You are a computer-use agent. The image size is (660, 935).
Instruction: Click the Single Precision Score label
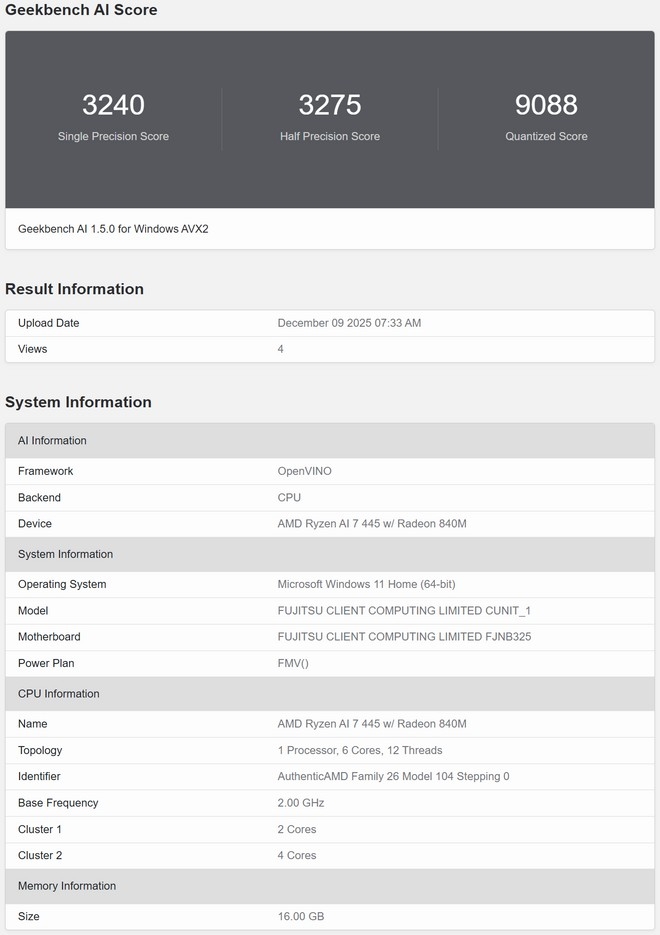(x=113, y=137)
